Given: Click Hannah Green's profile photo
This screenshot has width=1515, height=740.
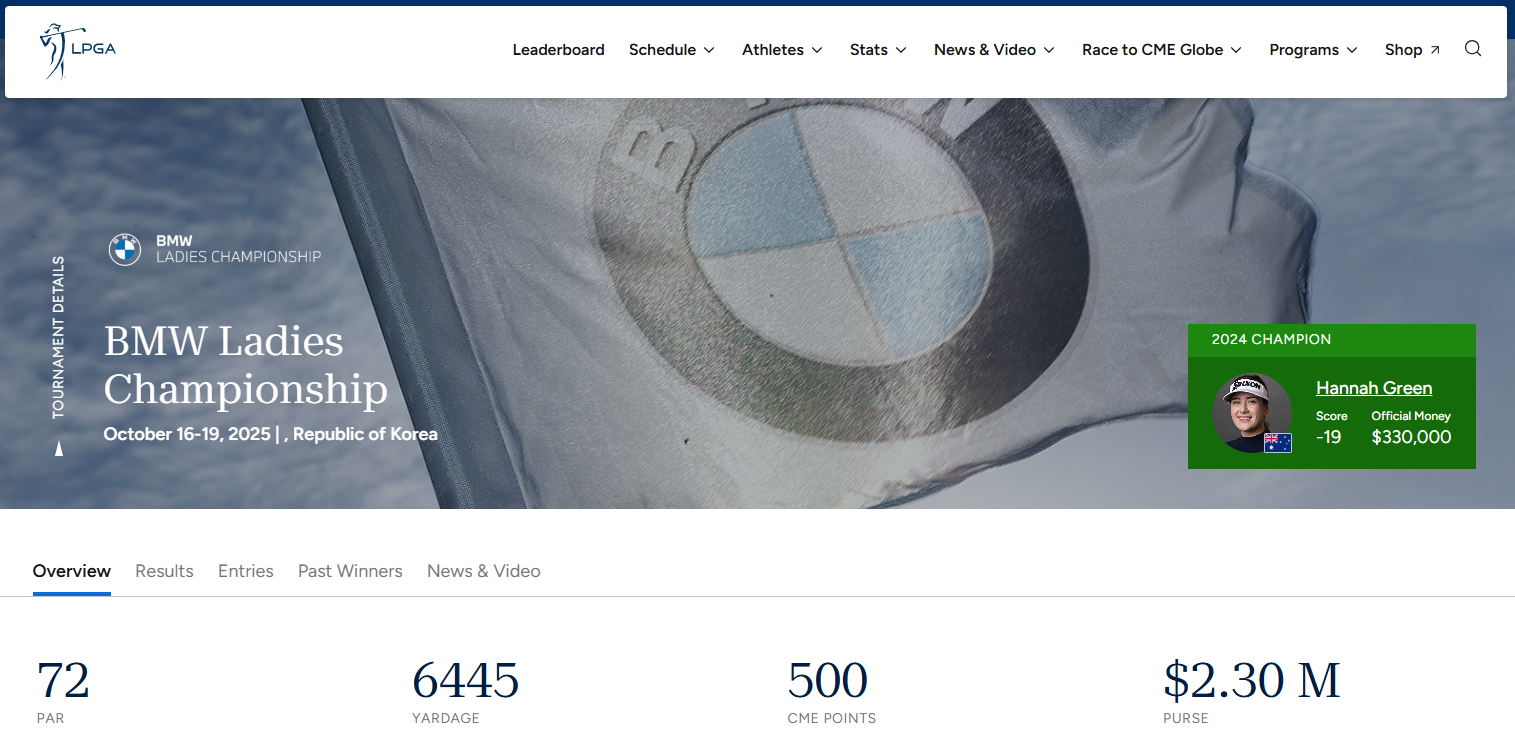Looking at the screenshot, I should tap(1252, 413).
